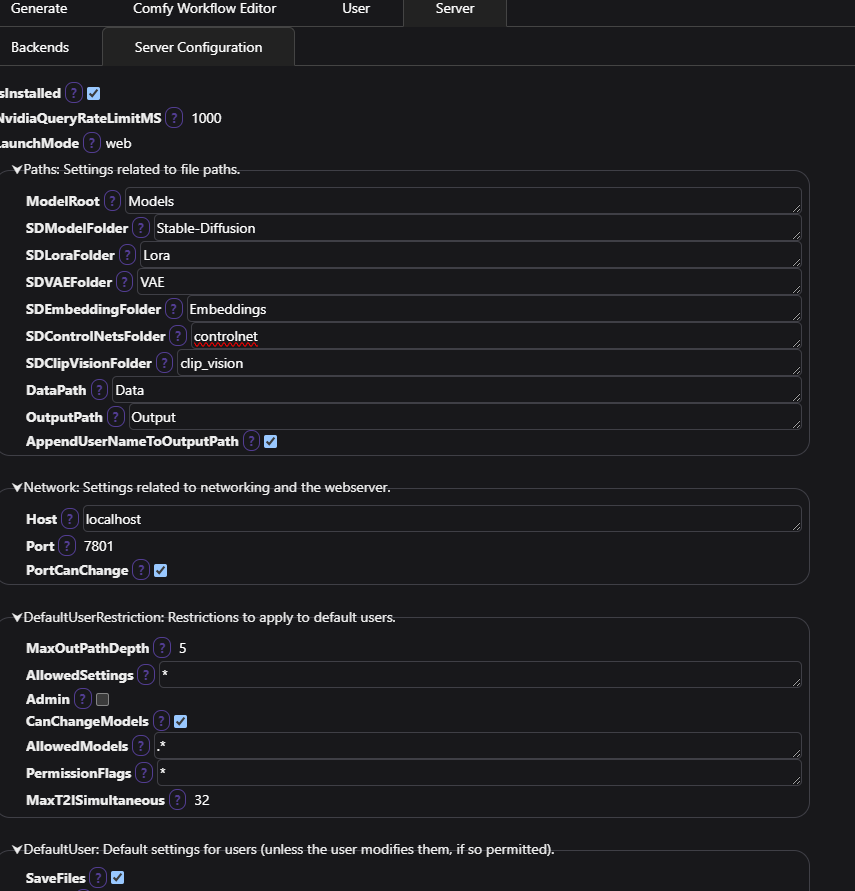
Task: Collapse the DefaultUserRestriction section
Action: 17,617
